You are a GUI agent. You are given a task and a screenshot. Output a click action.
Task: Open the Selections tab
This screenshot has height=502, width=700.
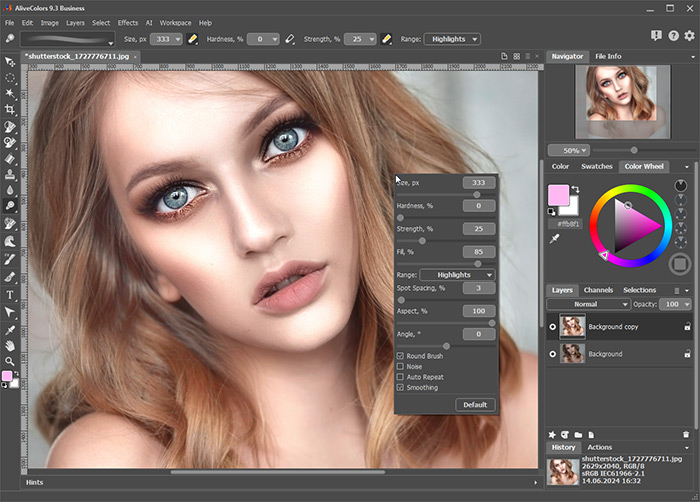[639, 290]
